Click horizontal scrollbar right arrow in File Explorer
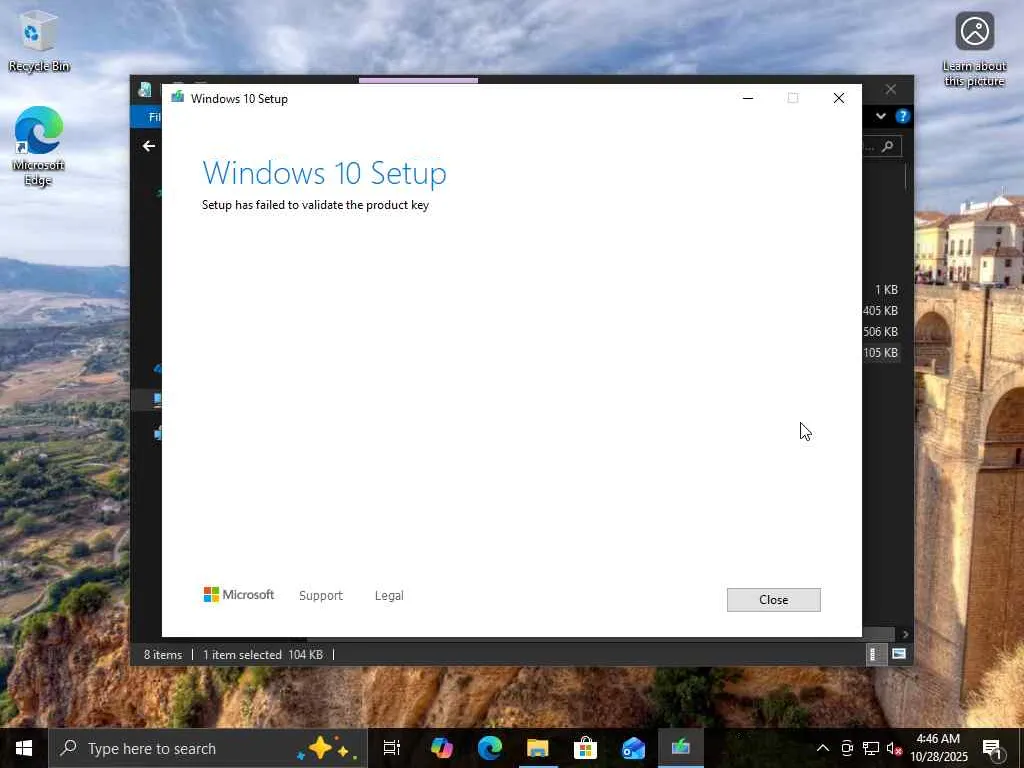 [x=904, y=634]
